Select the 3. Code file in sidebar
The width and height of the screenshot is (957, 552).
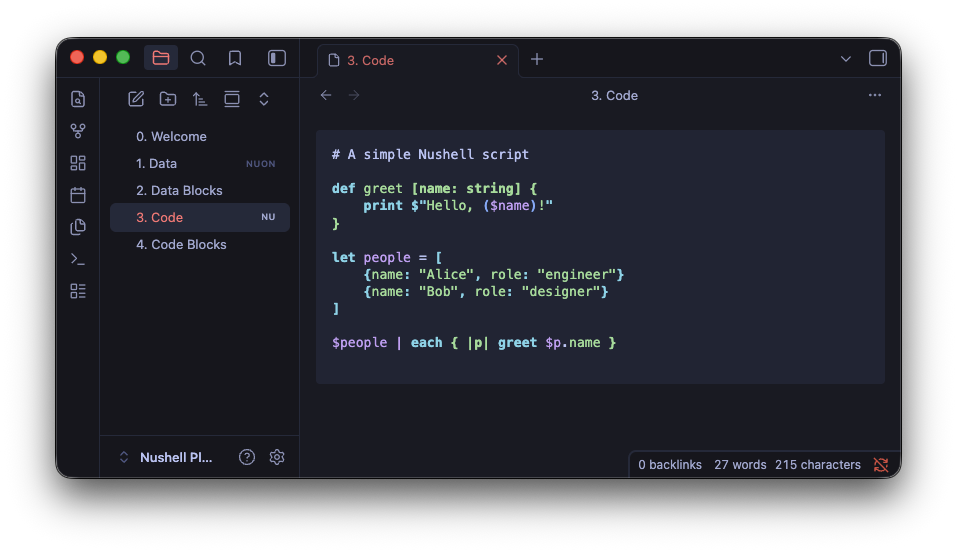coord(200,217)
